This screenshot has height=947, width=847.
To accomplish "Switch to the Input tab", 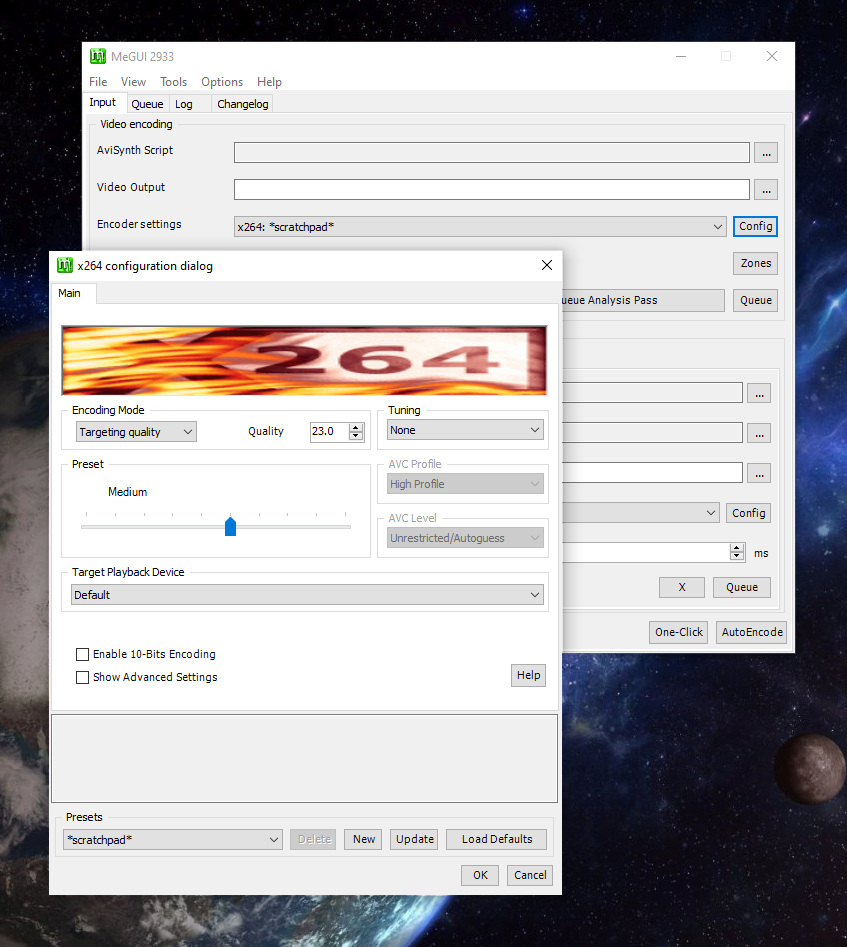I will pos(103,103).
